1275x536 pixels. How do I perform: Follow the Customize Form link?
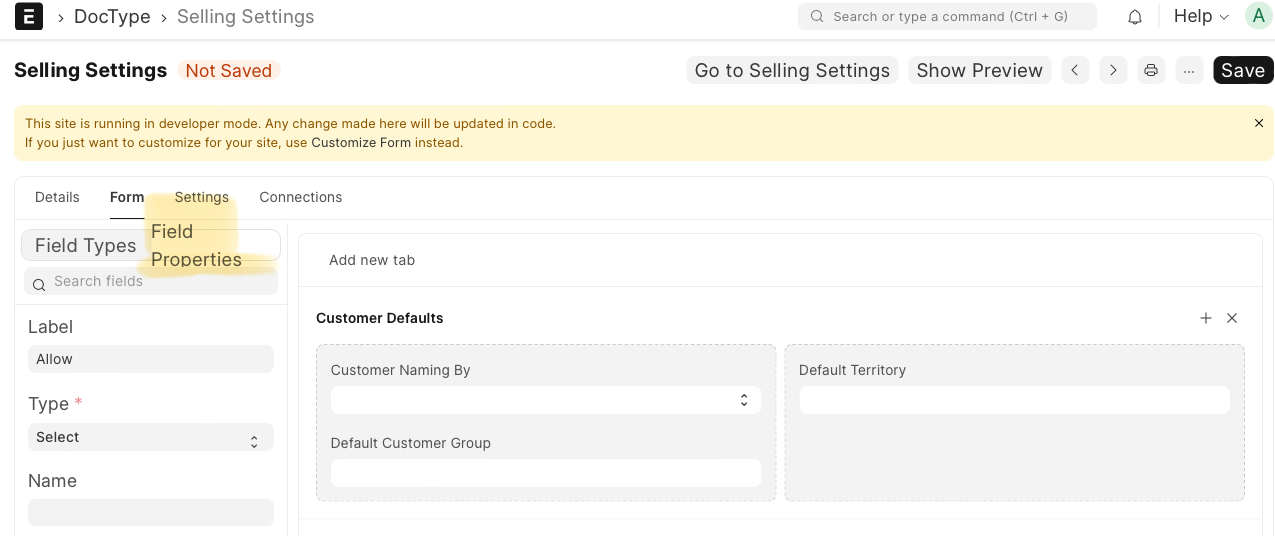tap(360, 143)
